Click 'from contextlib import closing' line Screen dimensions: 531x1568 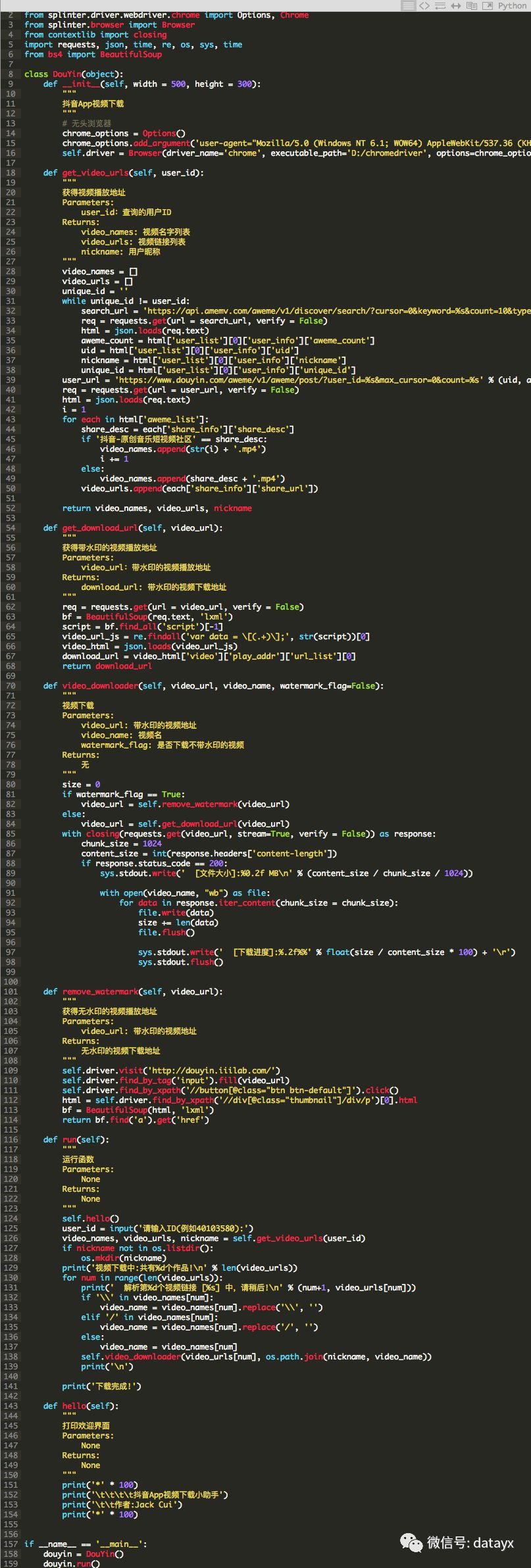[95, 35]
